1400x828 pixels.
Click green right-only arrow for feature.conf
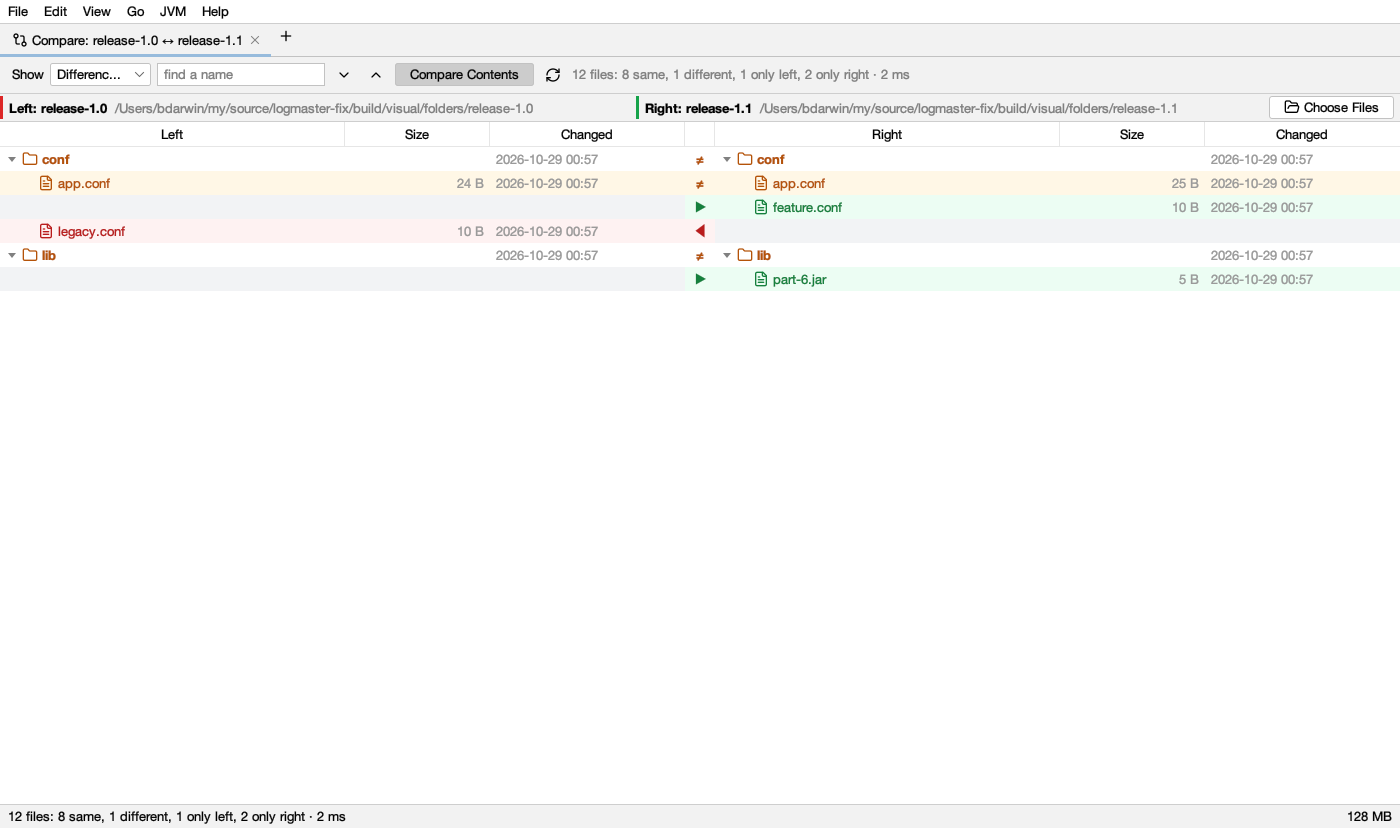point(700,207)
